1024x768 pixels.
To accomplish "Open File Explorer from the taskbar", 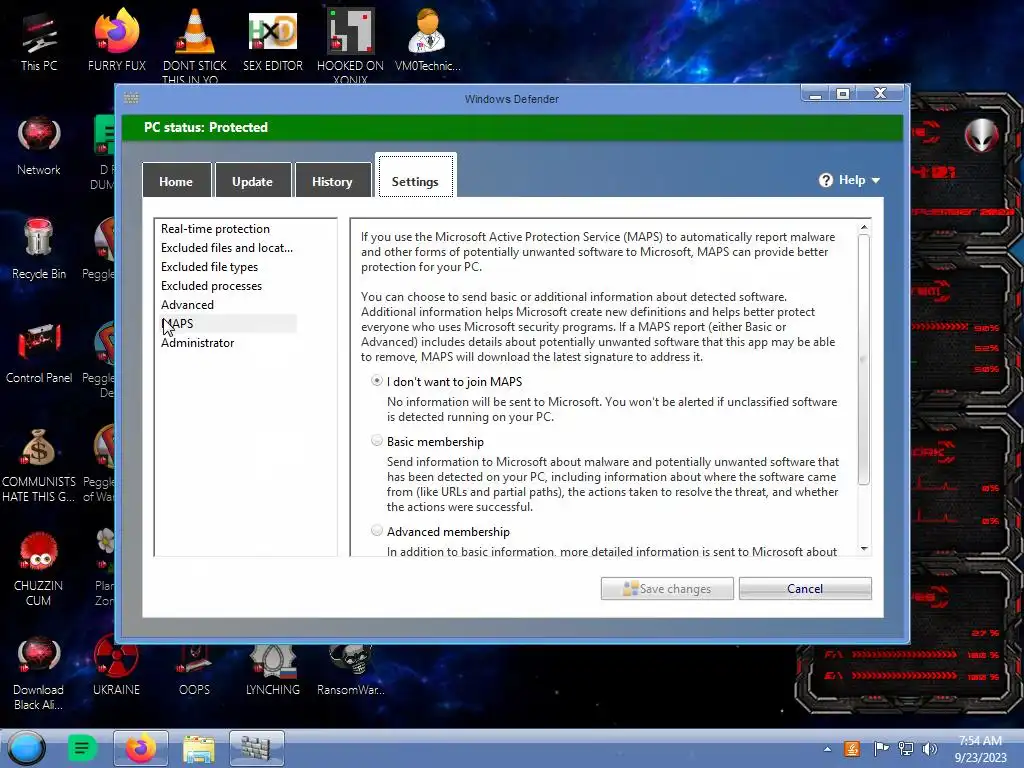I will 199,748.
